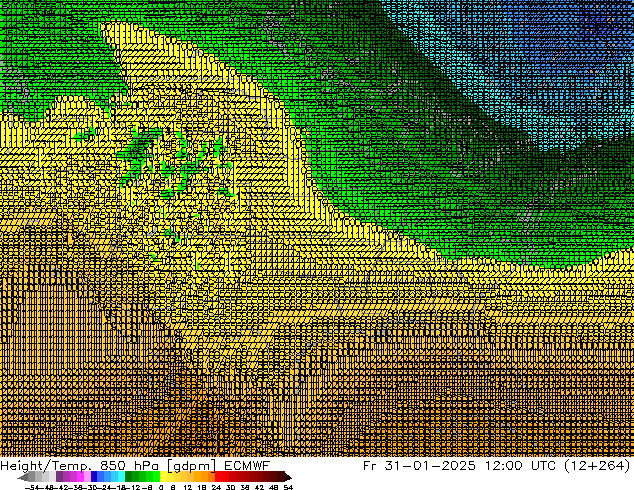The image size is (634, 490).
Task: Click the '12:00 UTC' time text
Action: pos(521,465)
